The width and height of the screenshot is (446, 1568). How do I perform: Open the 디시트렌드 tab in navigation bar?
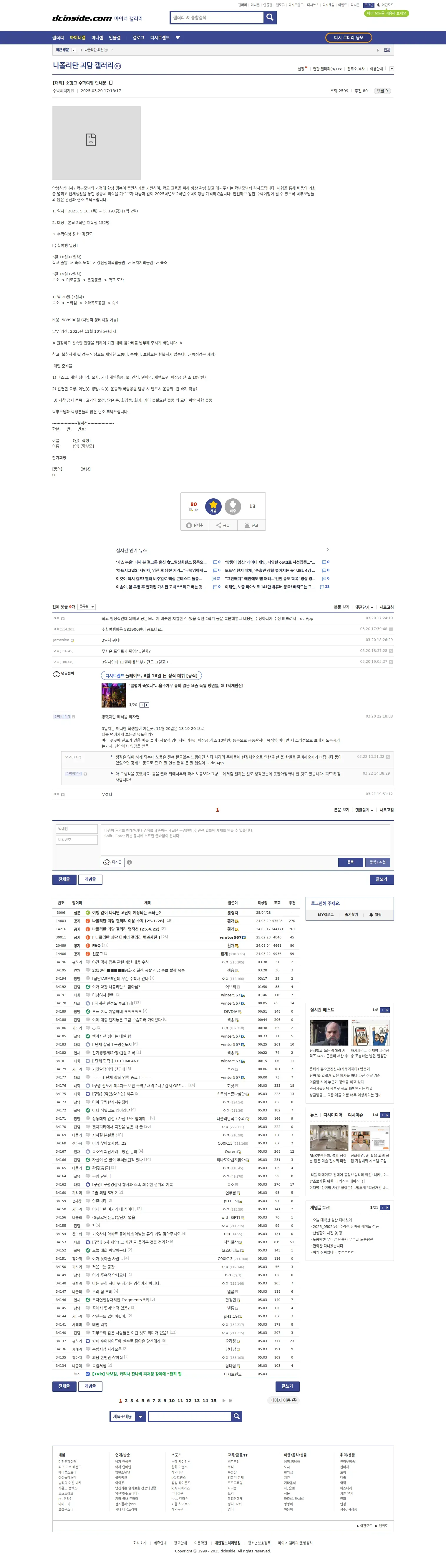(160, 38)
